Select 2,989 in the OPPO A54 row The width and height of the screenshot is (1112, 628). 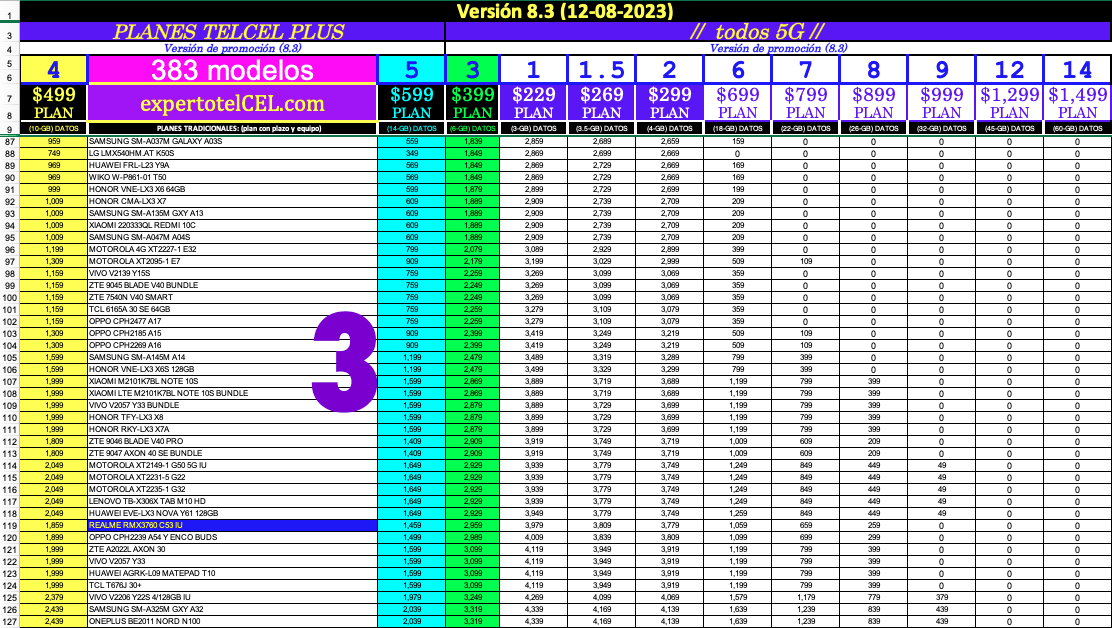(x=472, y=538)
